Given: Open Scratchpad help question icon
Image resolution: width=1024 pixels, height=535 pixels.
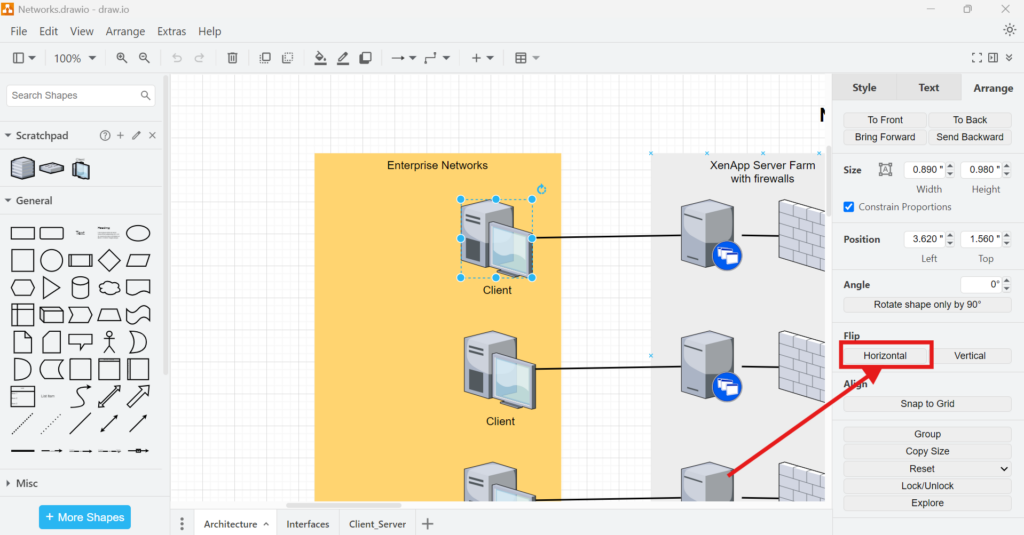Looking at the screenshot, I should pos(104,135).
